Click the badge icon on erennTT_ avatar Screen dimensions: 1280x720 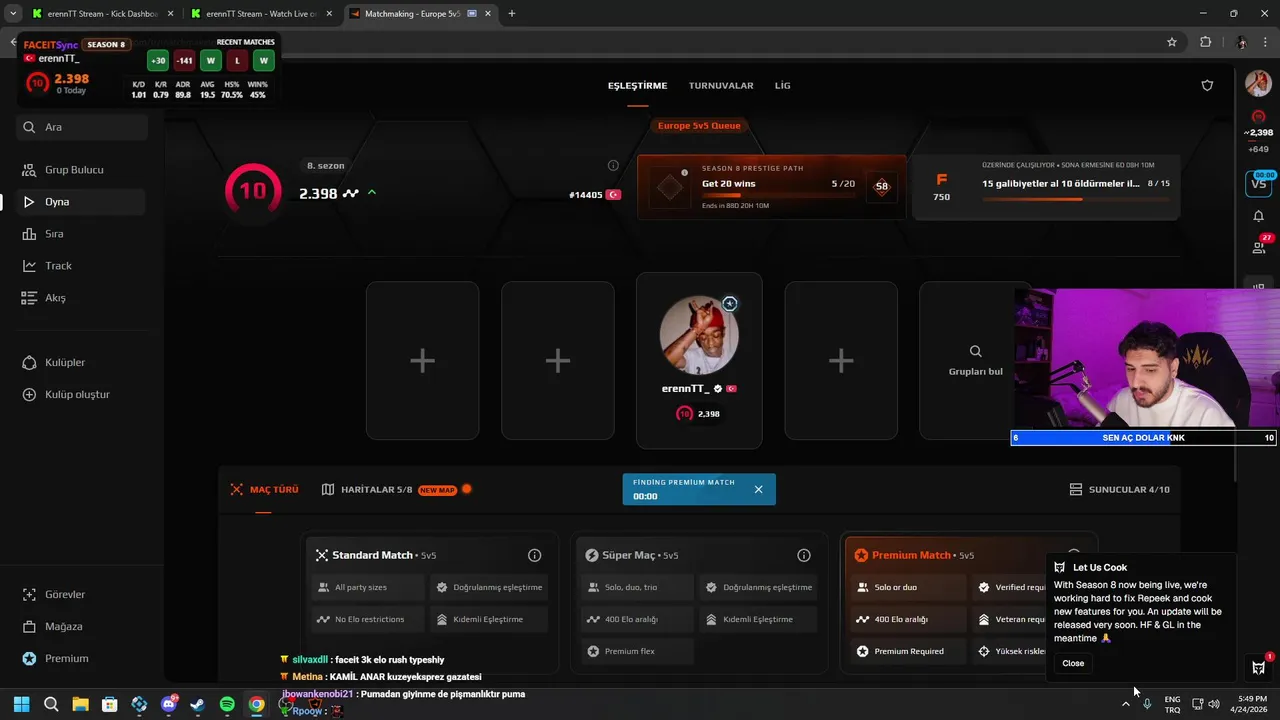pos(730,303)
